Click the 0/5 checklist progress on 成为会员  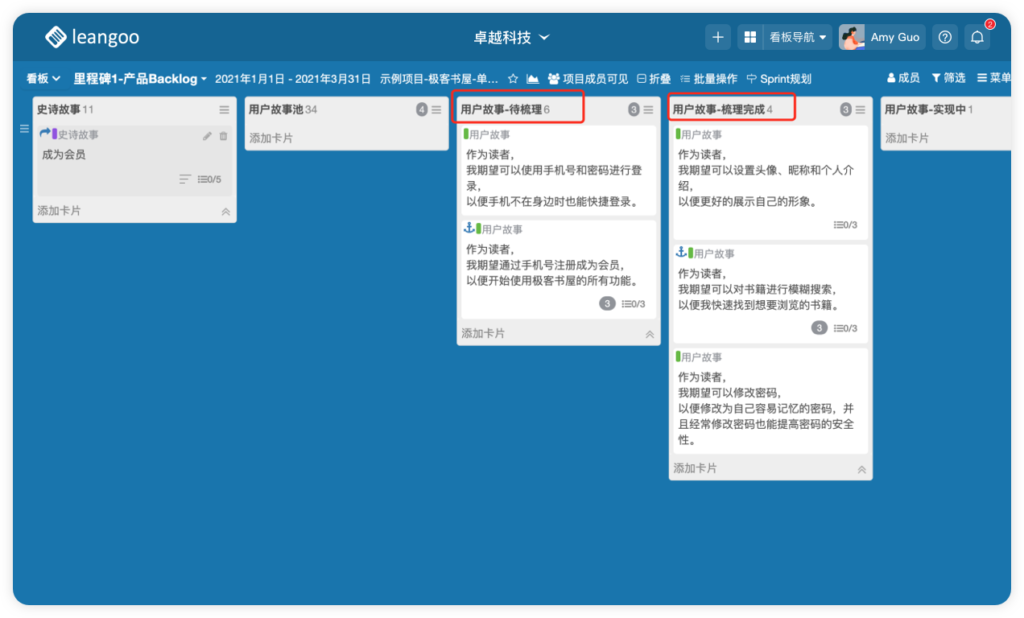click(x=209, y=179)
